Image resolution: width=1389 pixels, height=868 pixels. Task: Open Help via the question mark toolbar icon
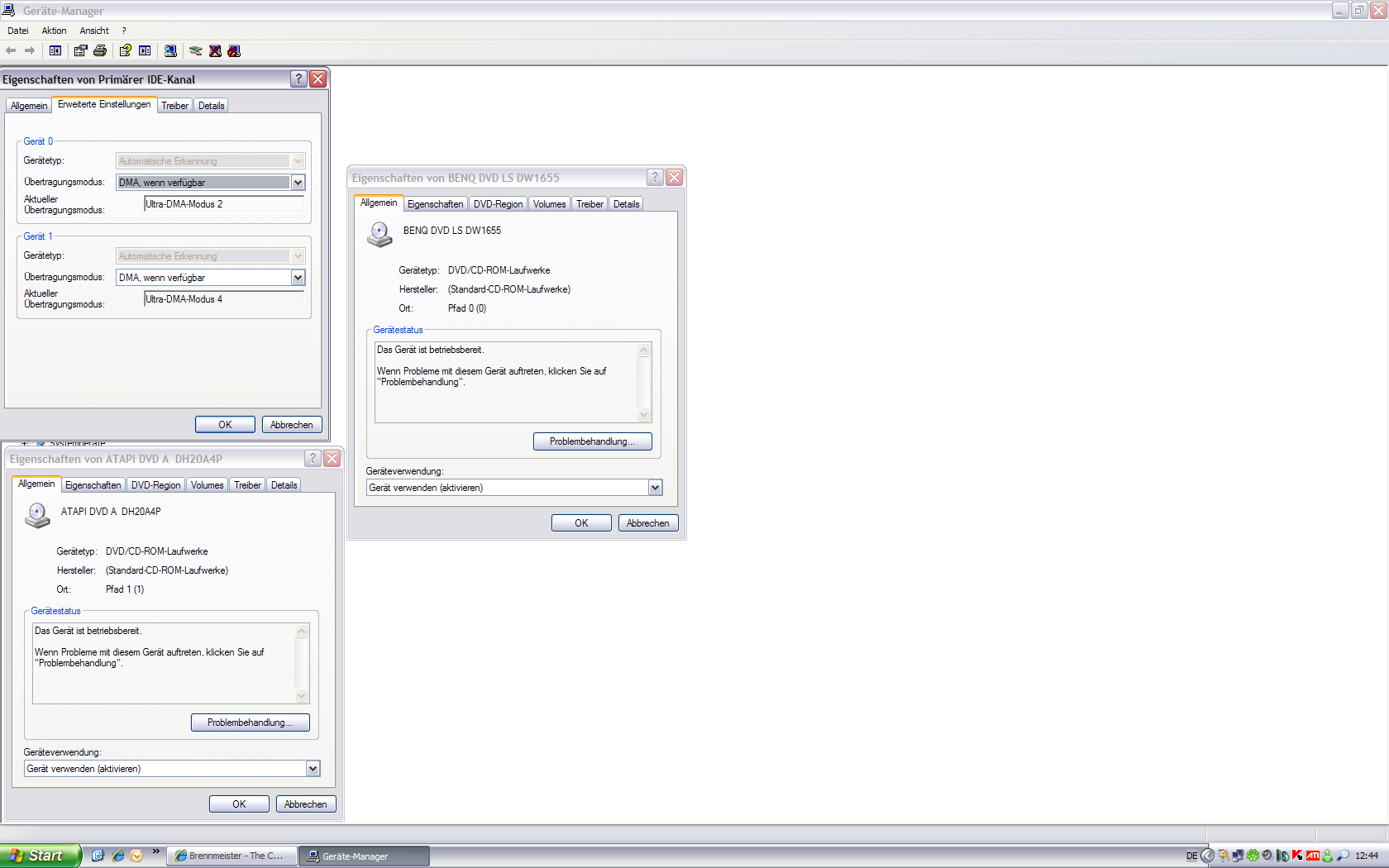pyautogui.click(x=125, y=51)
